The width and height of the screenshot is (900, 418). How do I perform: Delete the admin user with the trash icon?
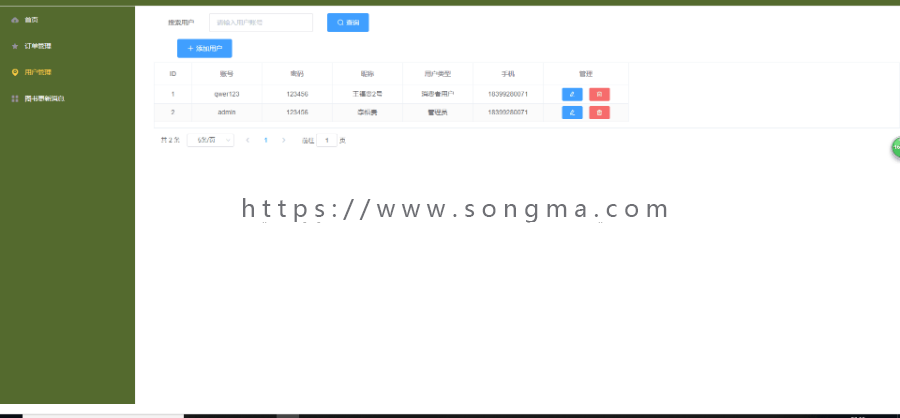(599, 113)
